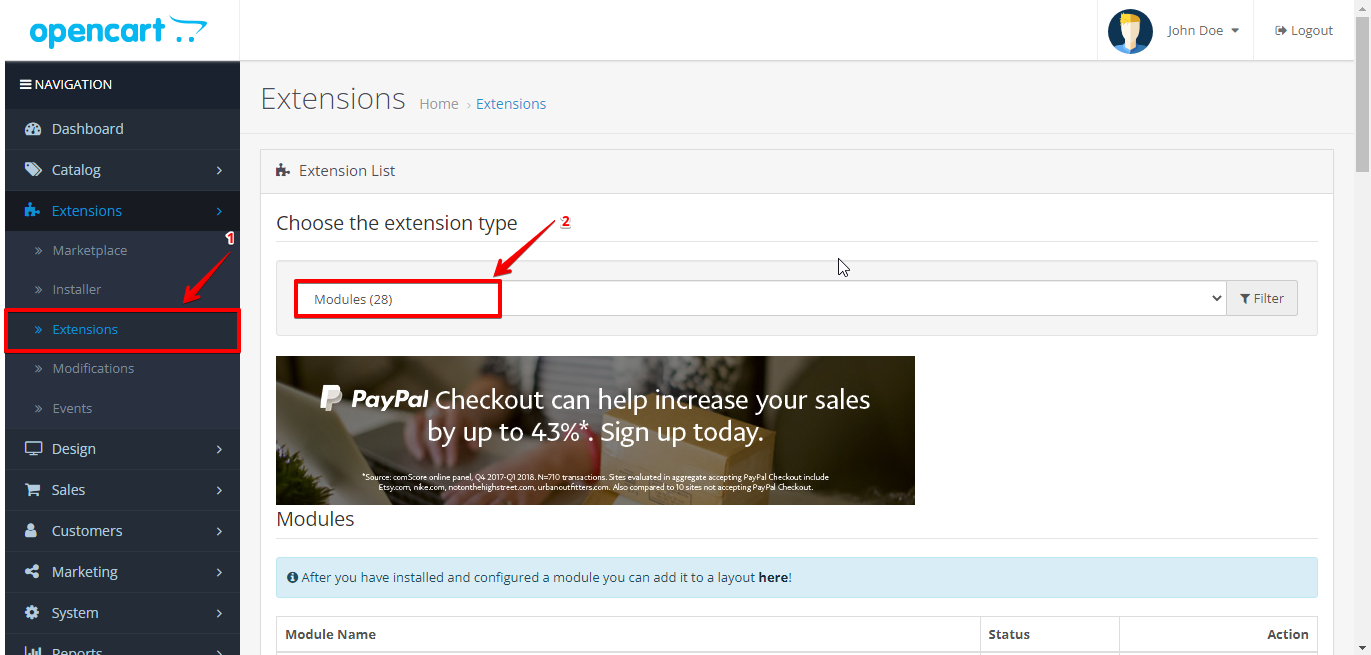Click the Catalog tags icon

coord(33,170)
